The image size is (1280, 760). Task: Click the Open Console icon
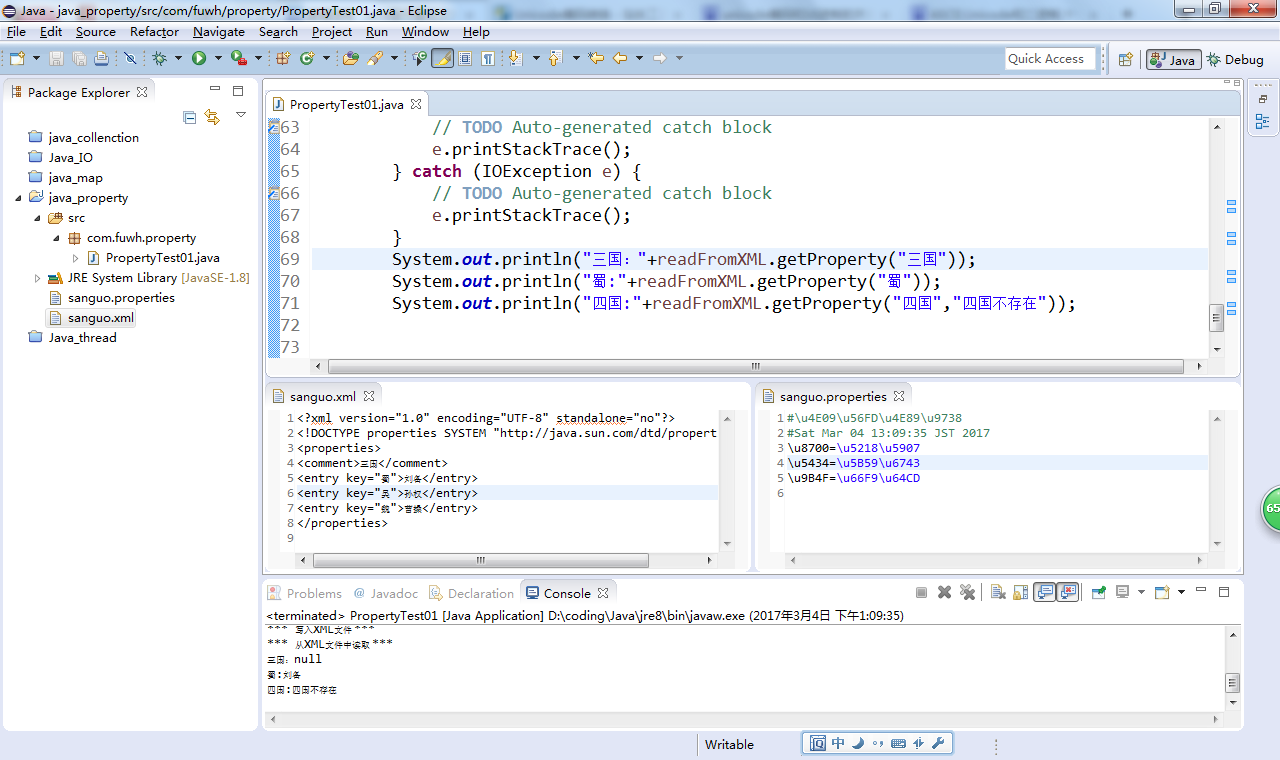coord(1162,592)
